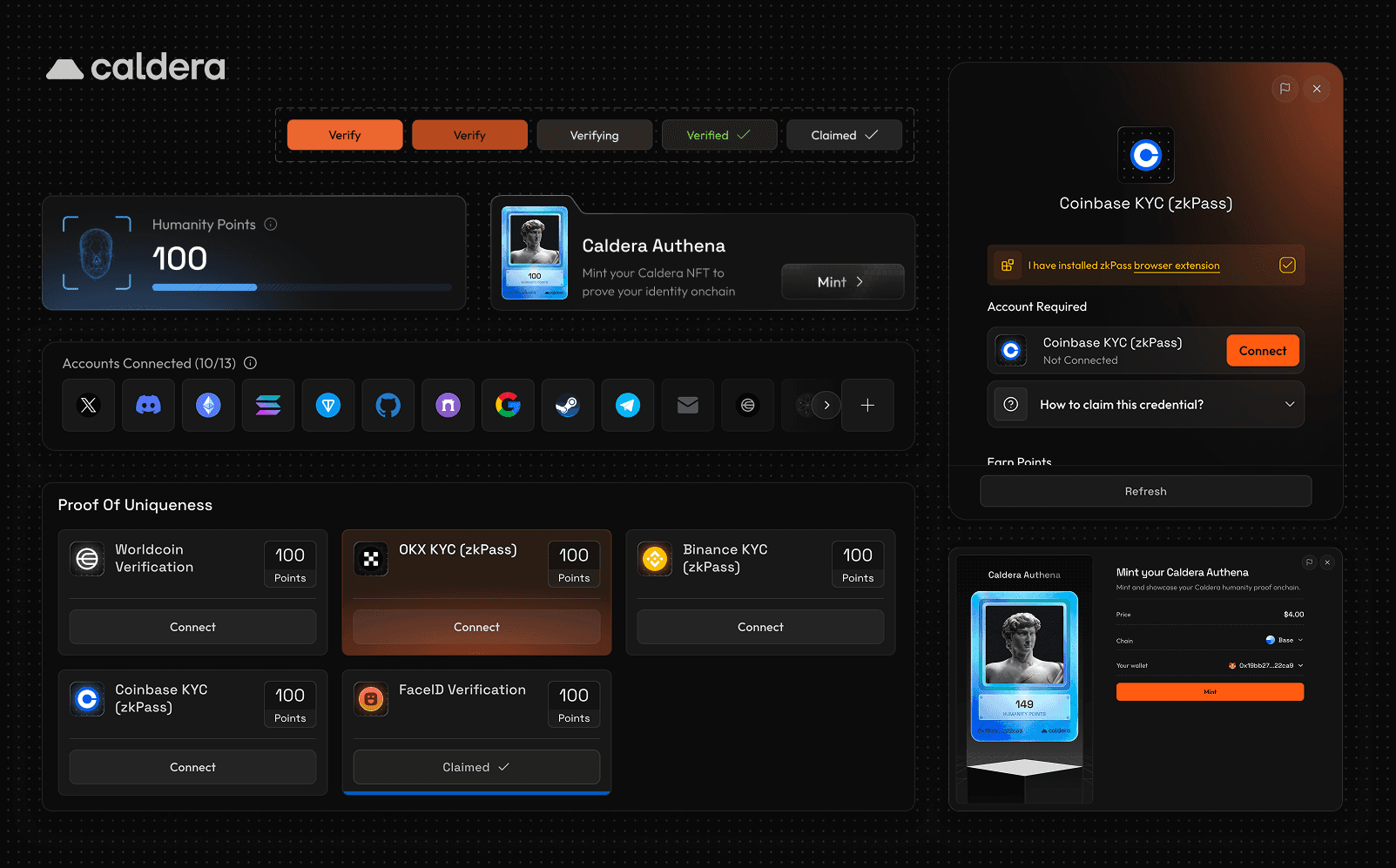This screenshot has height=868, width=1396.
Task: Open the Base chain dropdown
Action: [x=1285, y=640]
